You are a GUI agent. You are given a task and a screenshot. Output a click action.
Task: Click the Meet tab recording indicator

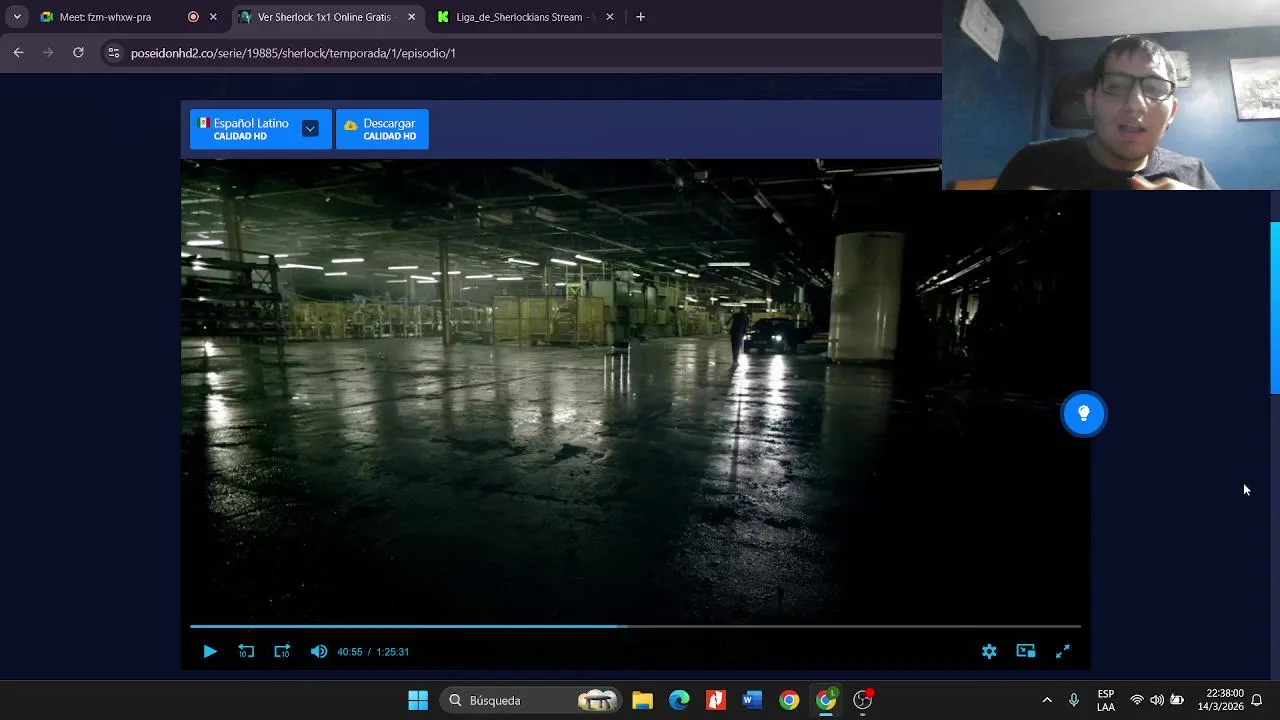193,17
